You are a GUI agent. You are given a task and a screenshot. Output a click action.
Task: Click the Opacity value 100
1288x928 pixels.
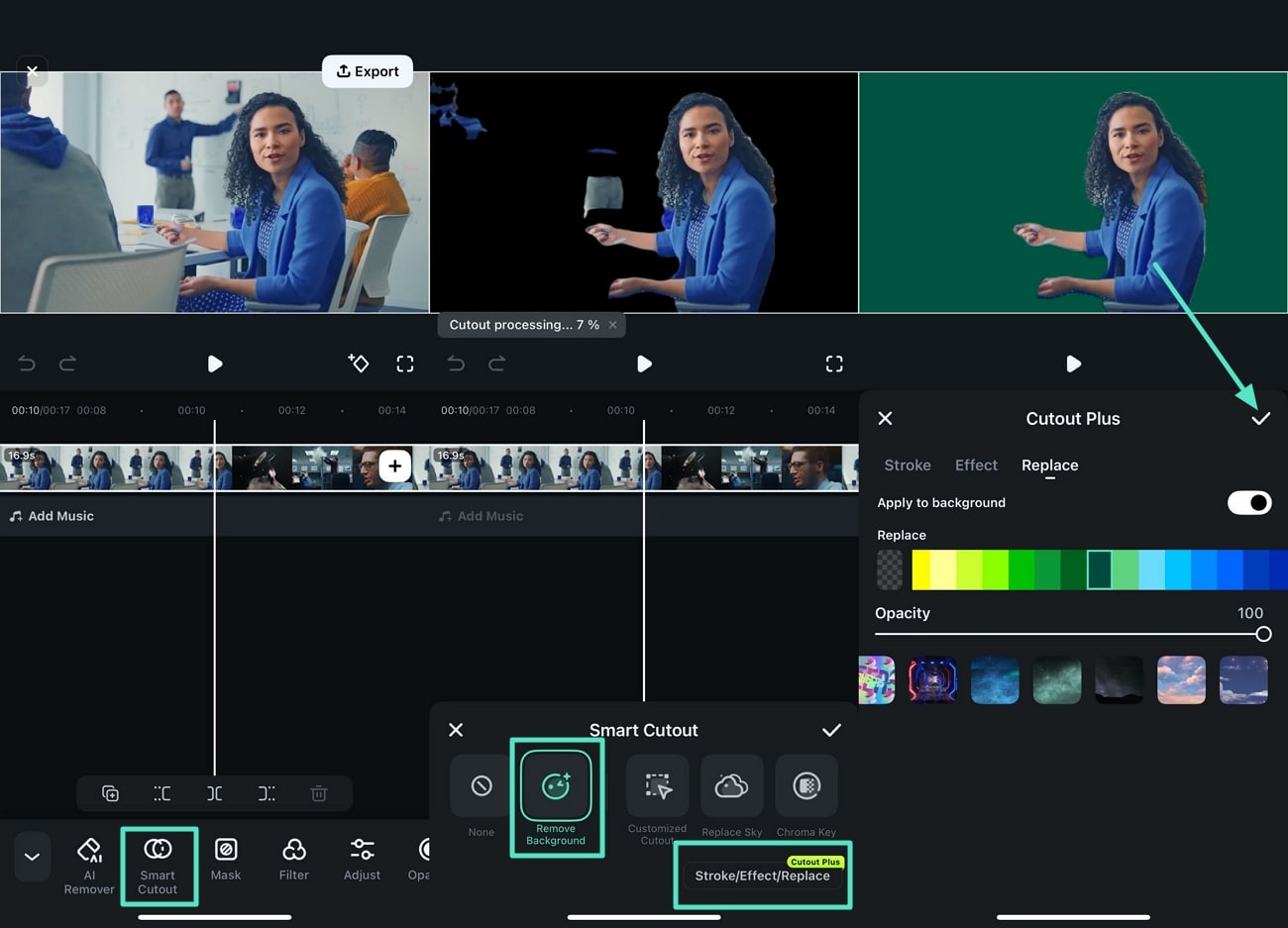click(x=1250, y=613)
